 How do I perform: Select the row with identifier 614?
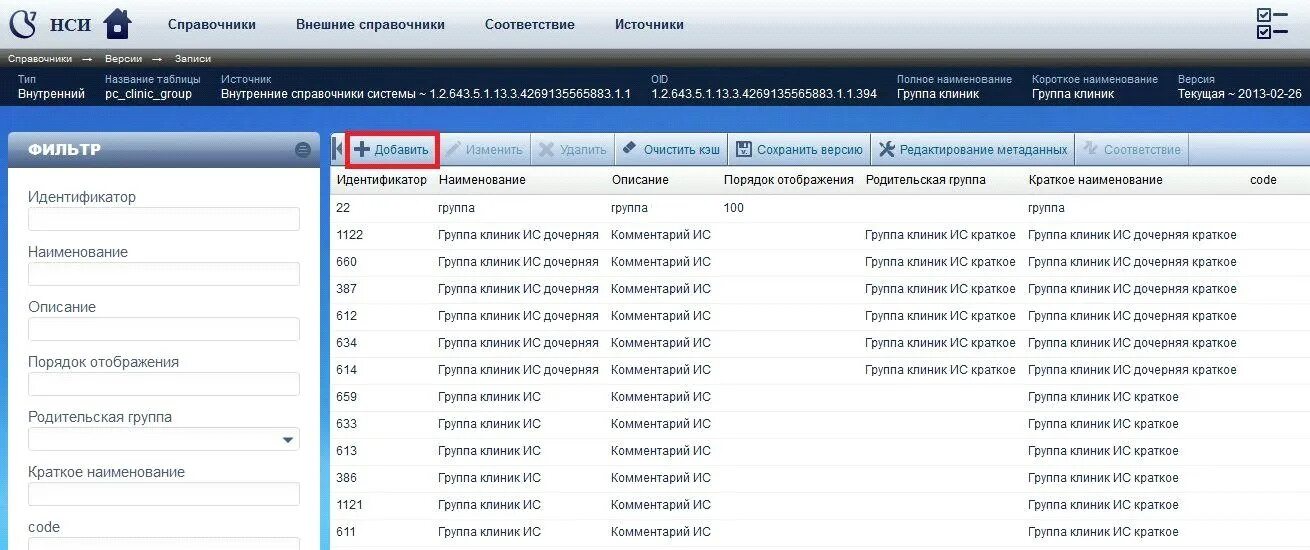[820, 370]
